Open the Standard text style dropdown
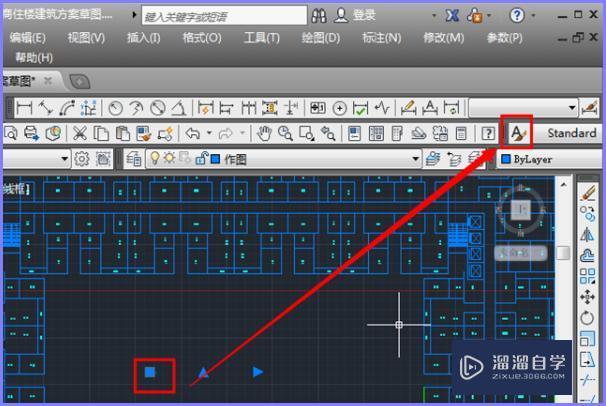 (570, 133)
